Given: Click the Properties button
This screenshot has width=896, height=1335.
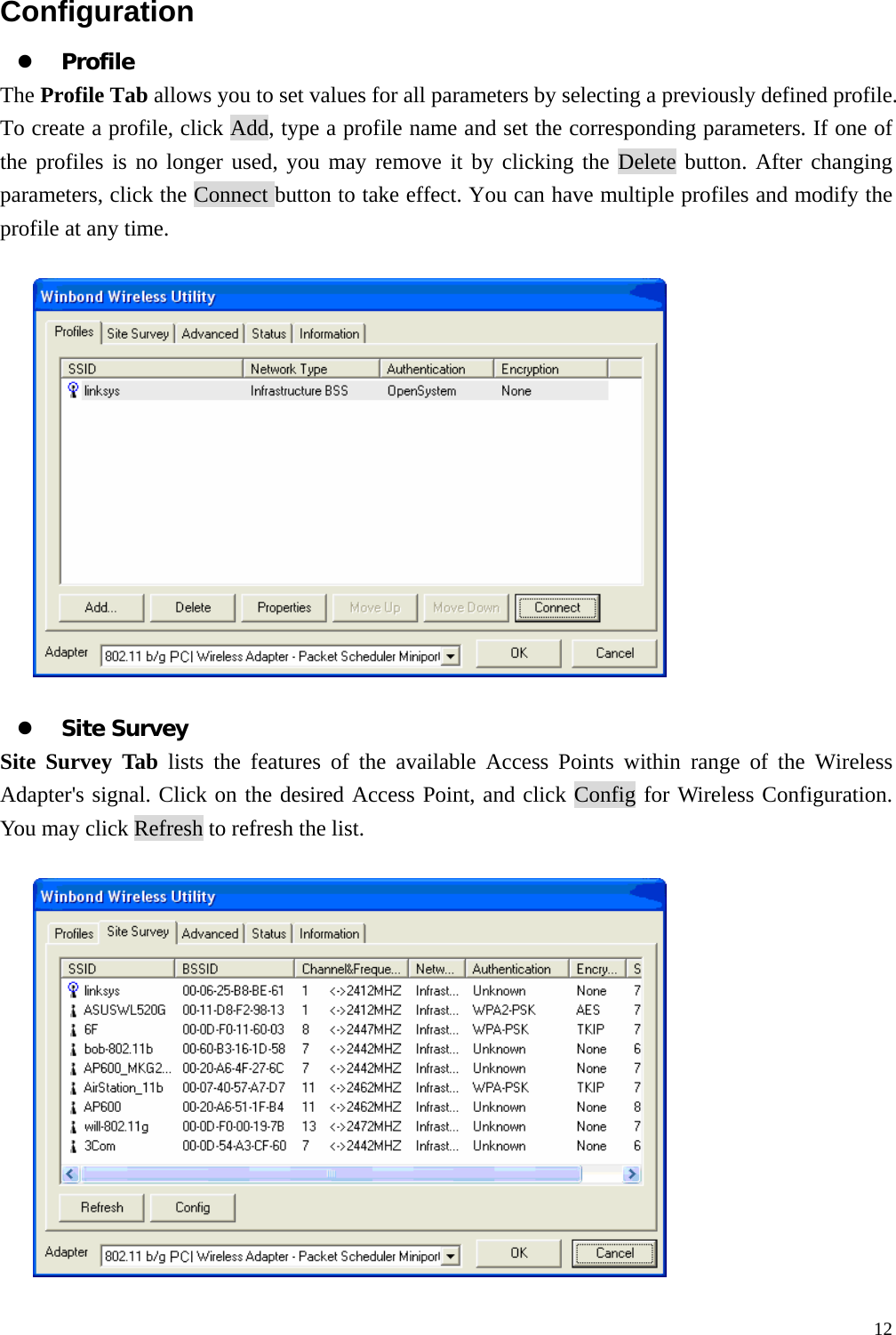Looking at the screenshot, I should tap(283, 607).
